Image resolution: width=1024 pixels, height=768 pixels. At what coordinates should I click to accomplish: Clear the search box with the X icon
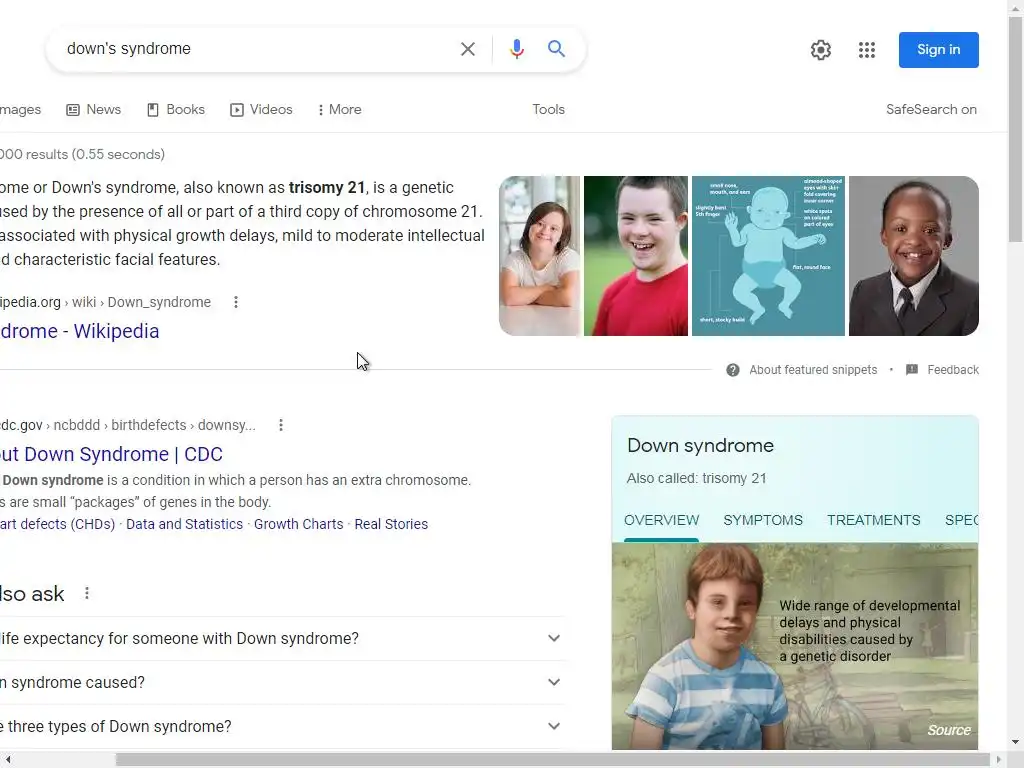pos(468,49)
